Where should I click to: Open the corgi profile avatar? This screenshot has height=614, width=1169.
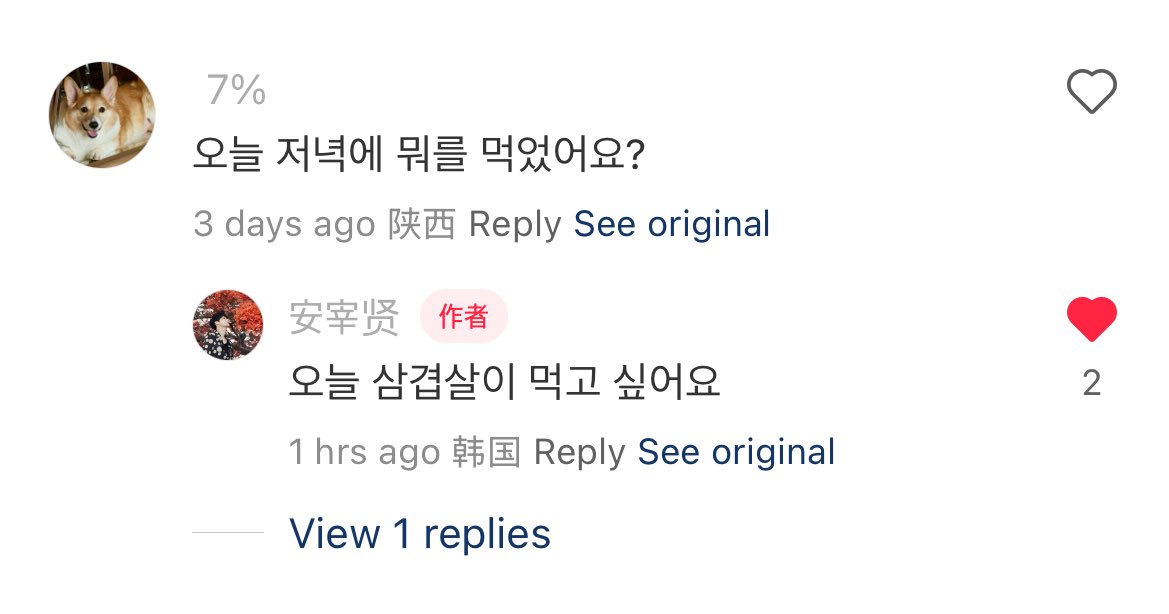tap(102, 114)
